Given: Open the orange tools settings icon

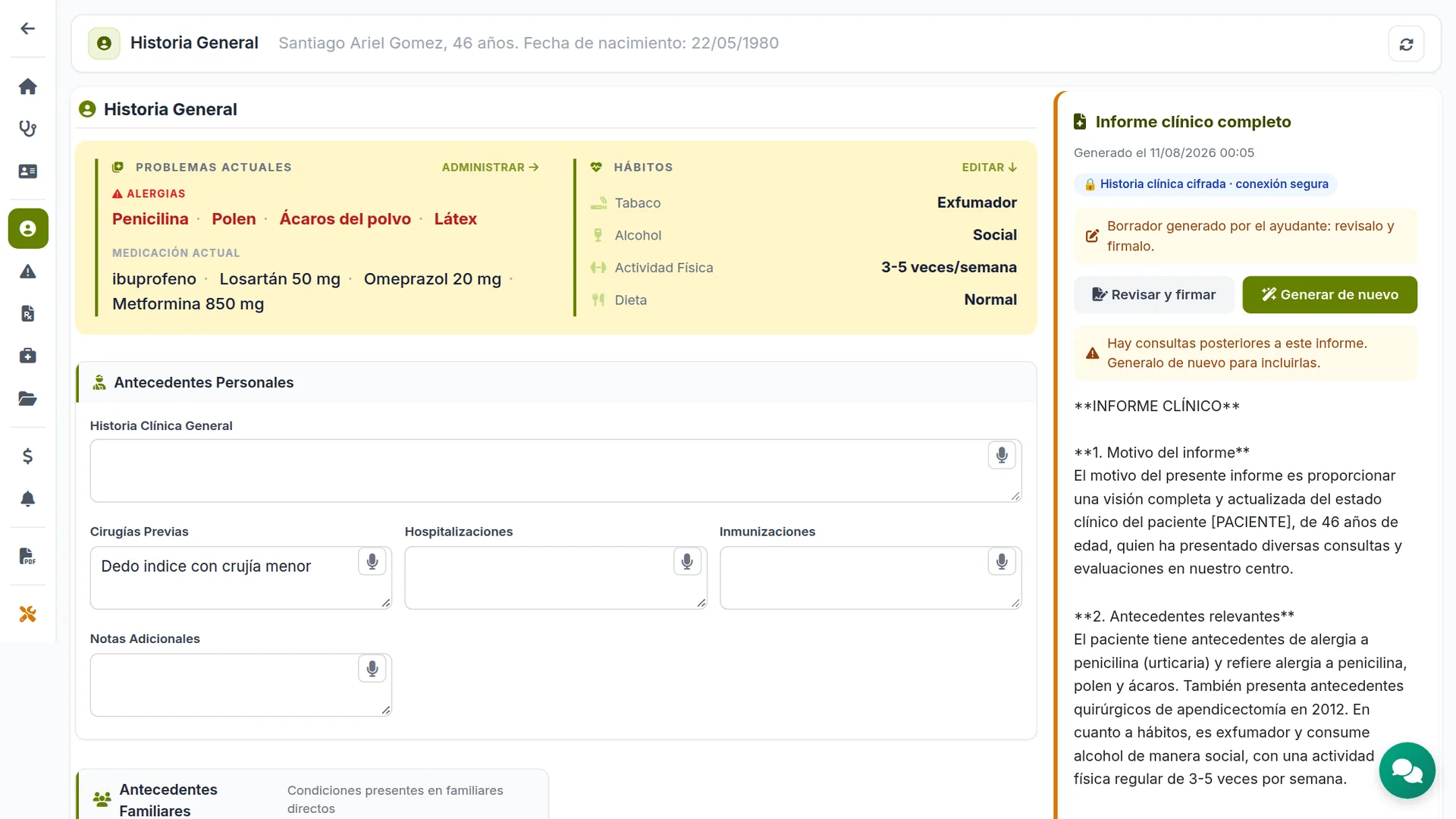Looking at the screenshot, I should [x=28, y=614].
